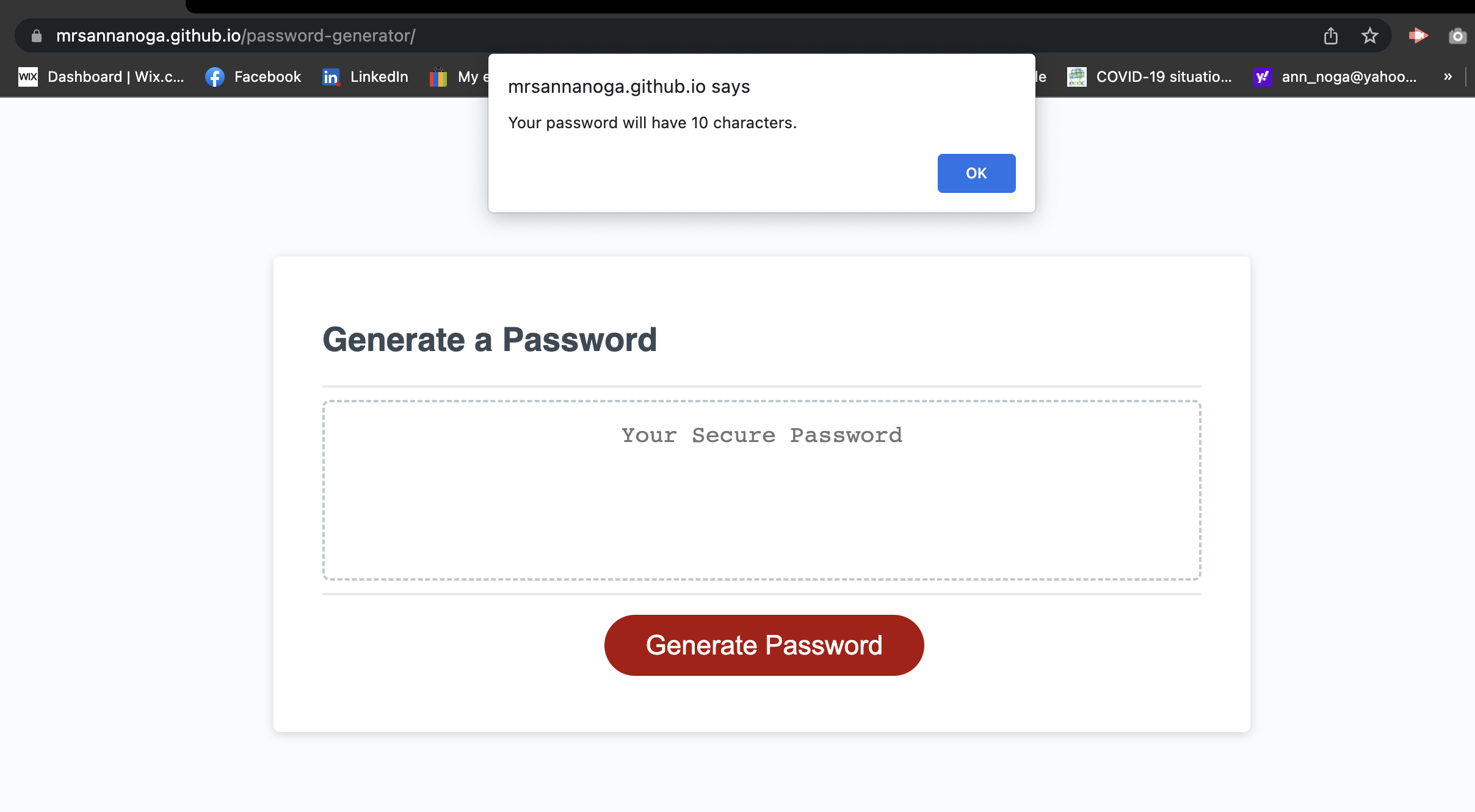This screenshot has width=1475, height=812.
Task: Click the share icon in the address bar
Action: 1331,35
